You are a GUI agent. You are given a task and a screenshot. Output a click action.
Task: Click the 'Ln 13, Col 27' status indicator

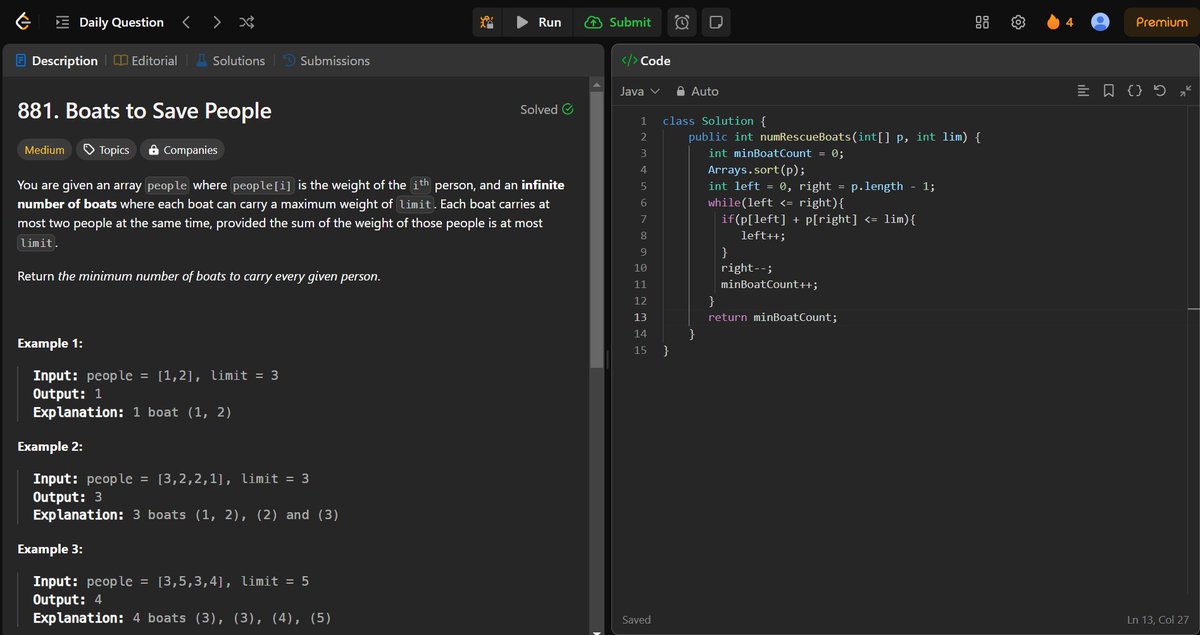tap(1159, 620)
